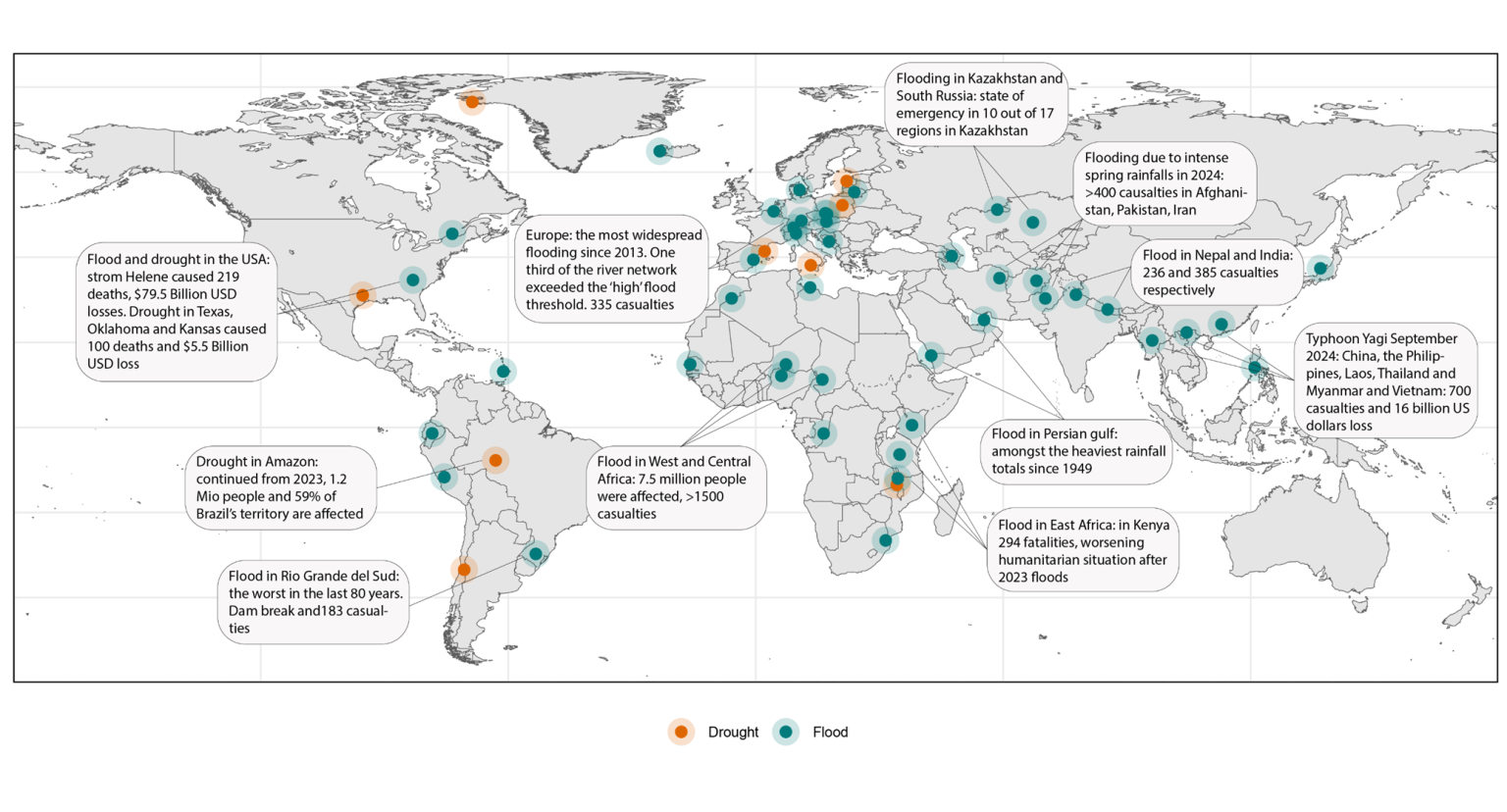The width and height of the screenshot is (1507, 812).
Task: Pick the teal color swatch in the legend
Action: (x=785, y=732)
